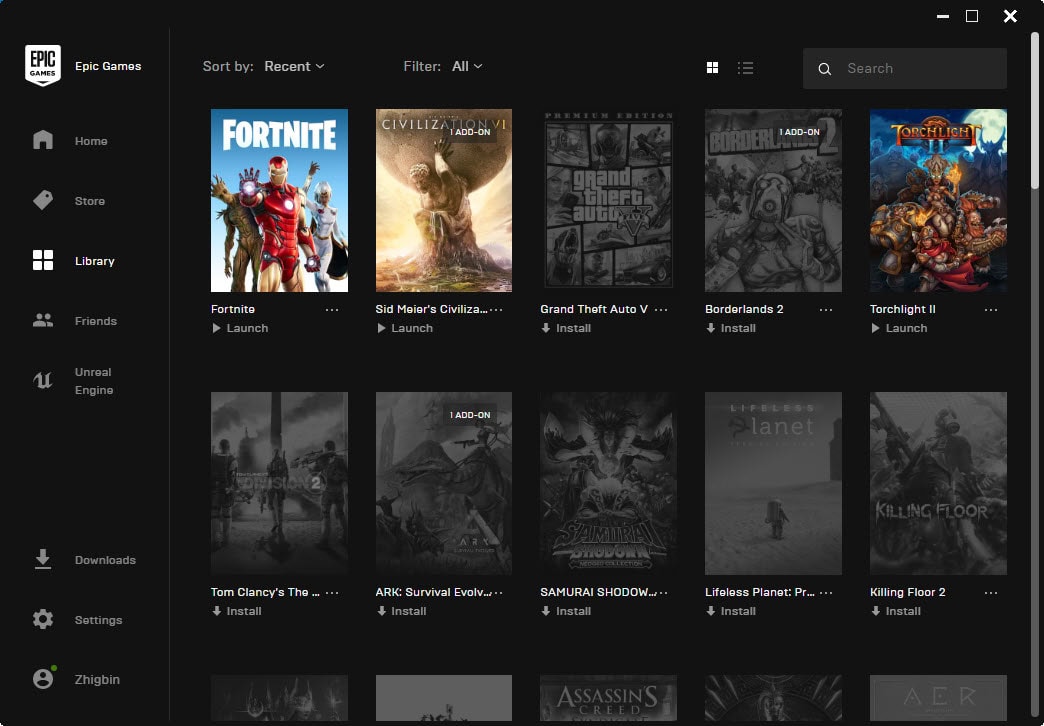Open the Unreal Engine section icon

pos(43,380)
